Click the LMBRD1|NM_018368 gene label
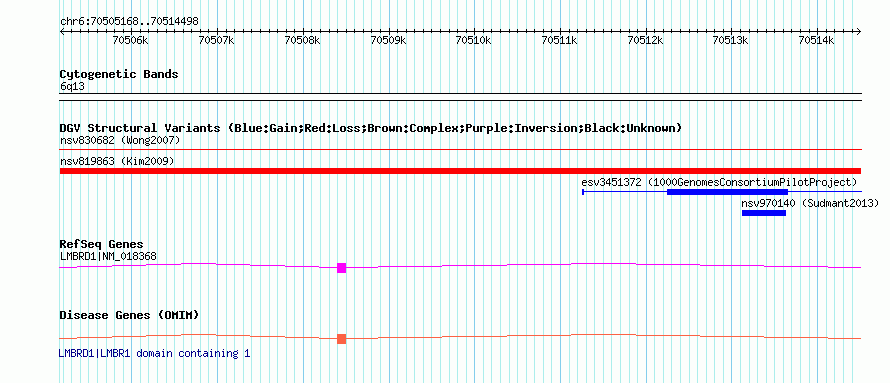 [x=108, y=256]
